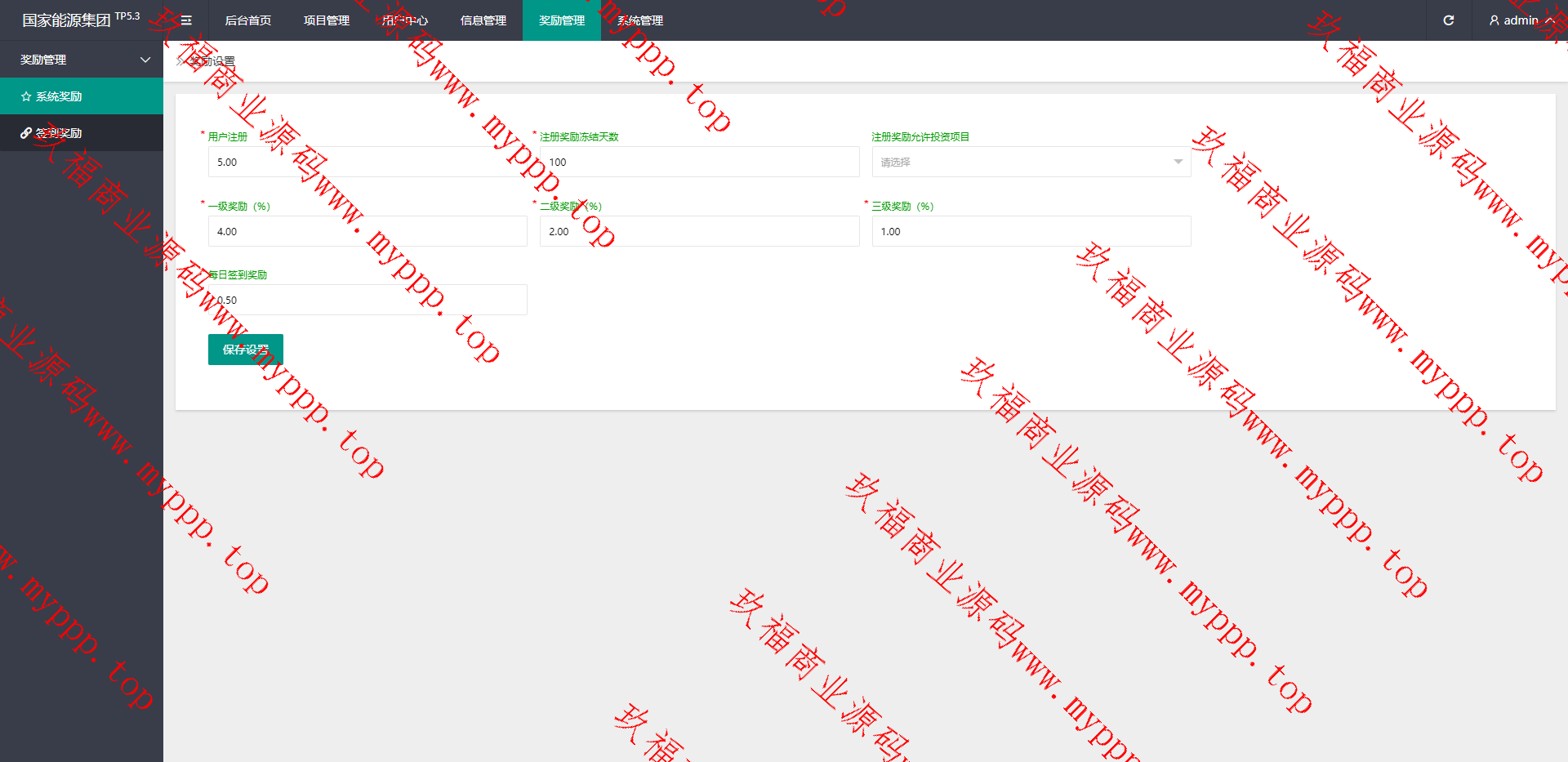Image resolution: width=1568 pixels, height=762 pixels.
Task: Click the refresh icon in top bar
Action: (x=1448, y=20)
